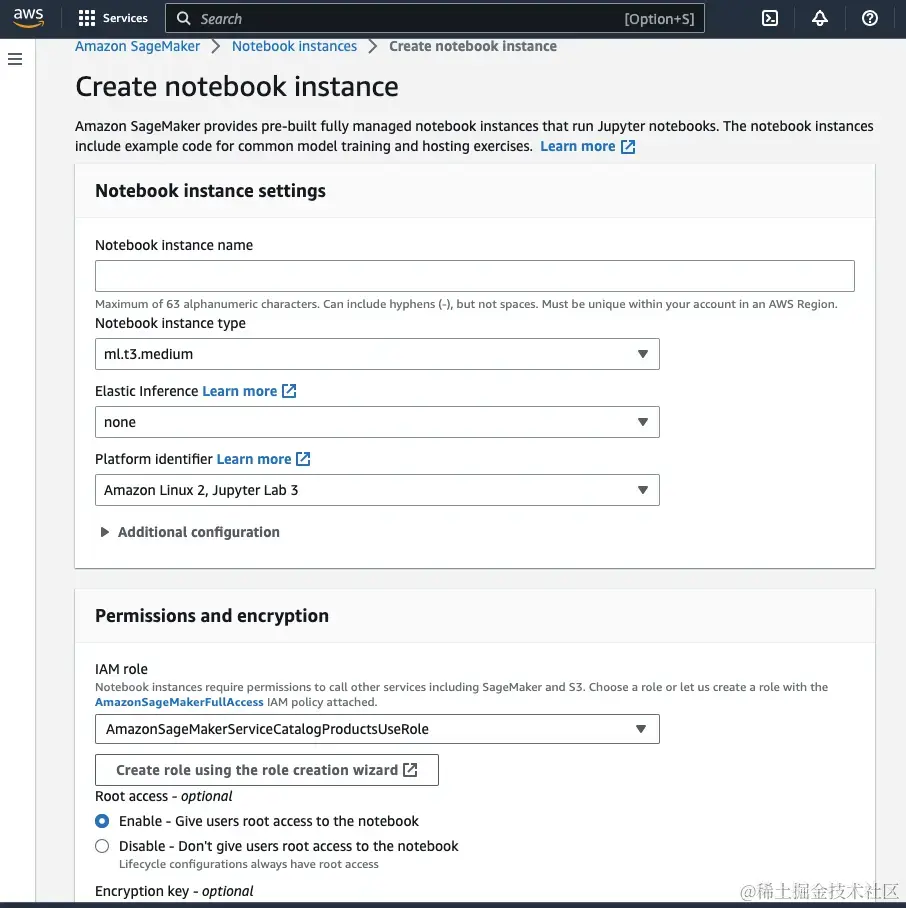Open the help question mark icon
This screenshot has width=906, height=908.
(870, 18)
